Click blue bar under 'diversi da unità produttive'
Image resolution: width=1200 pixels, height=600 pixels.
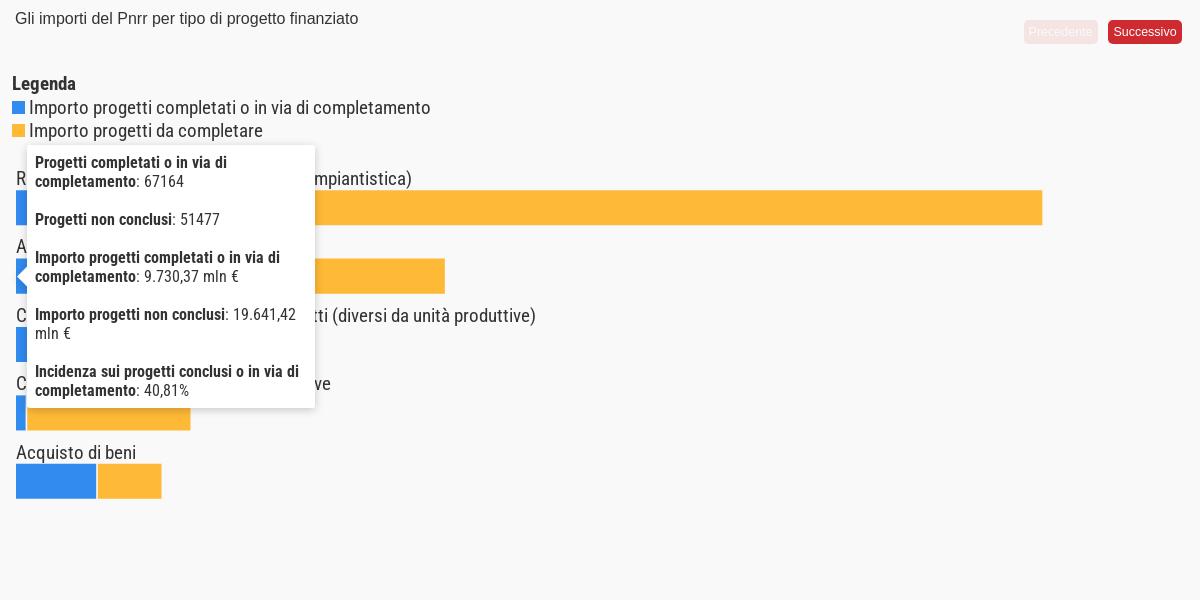tap(21, 344)
